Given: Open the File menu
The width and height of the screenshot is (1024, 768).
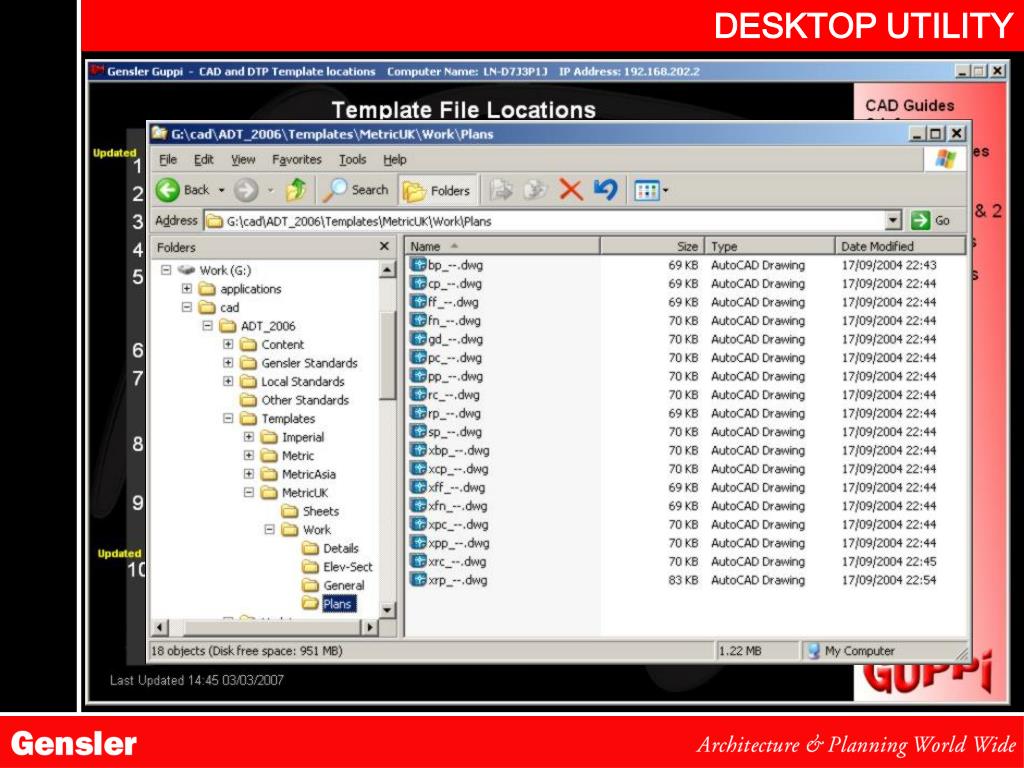Looking at the screenshot, I should tap(168, 159).
